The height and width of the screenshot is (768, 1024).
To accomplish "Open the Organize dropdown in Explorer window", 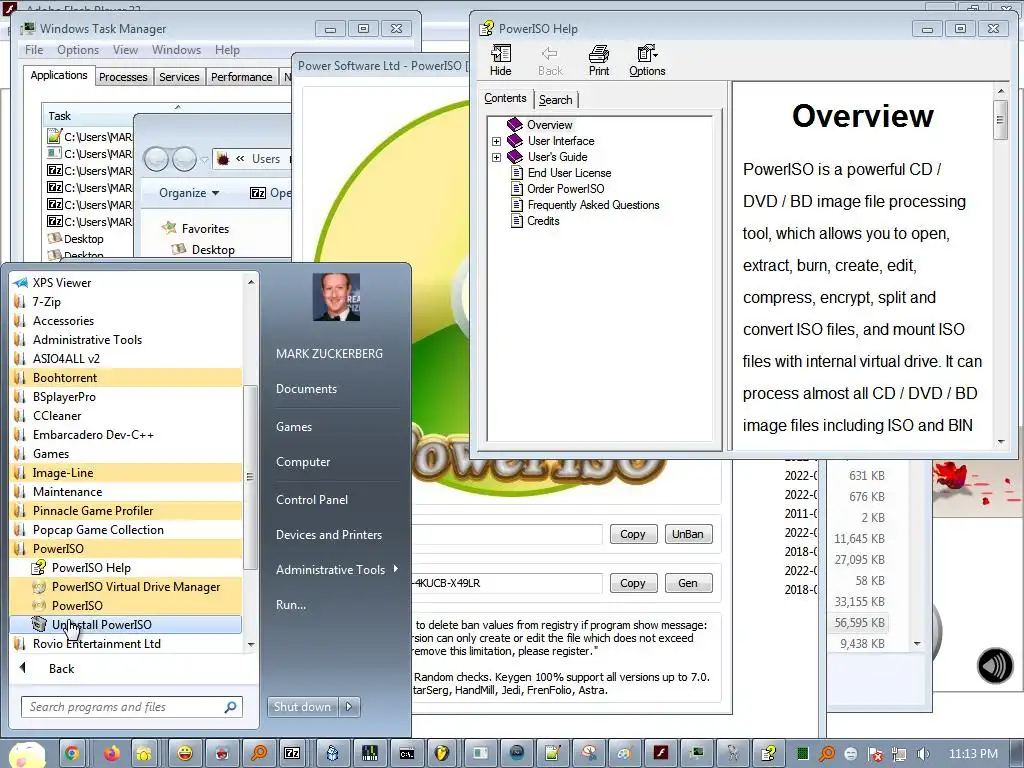I will tap(189, 193).
